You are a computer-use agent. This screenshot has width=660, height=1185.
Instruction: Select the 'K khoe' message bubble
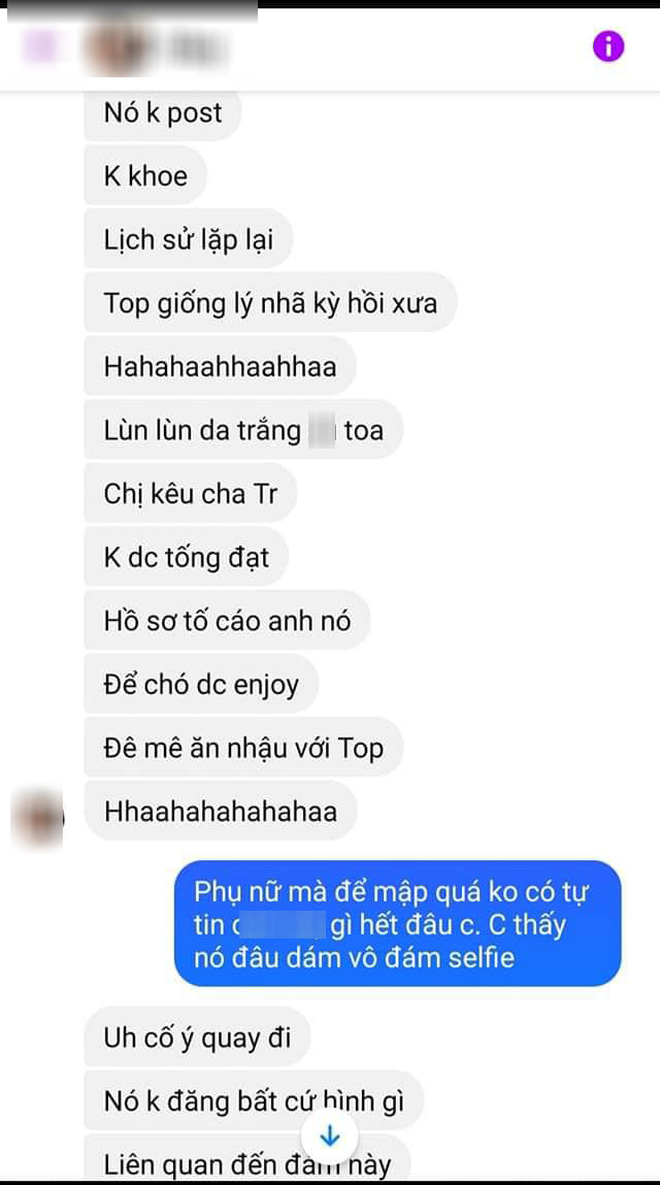coord(145,176)
